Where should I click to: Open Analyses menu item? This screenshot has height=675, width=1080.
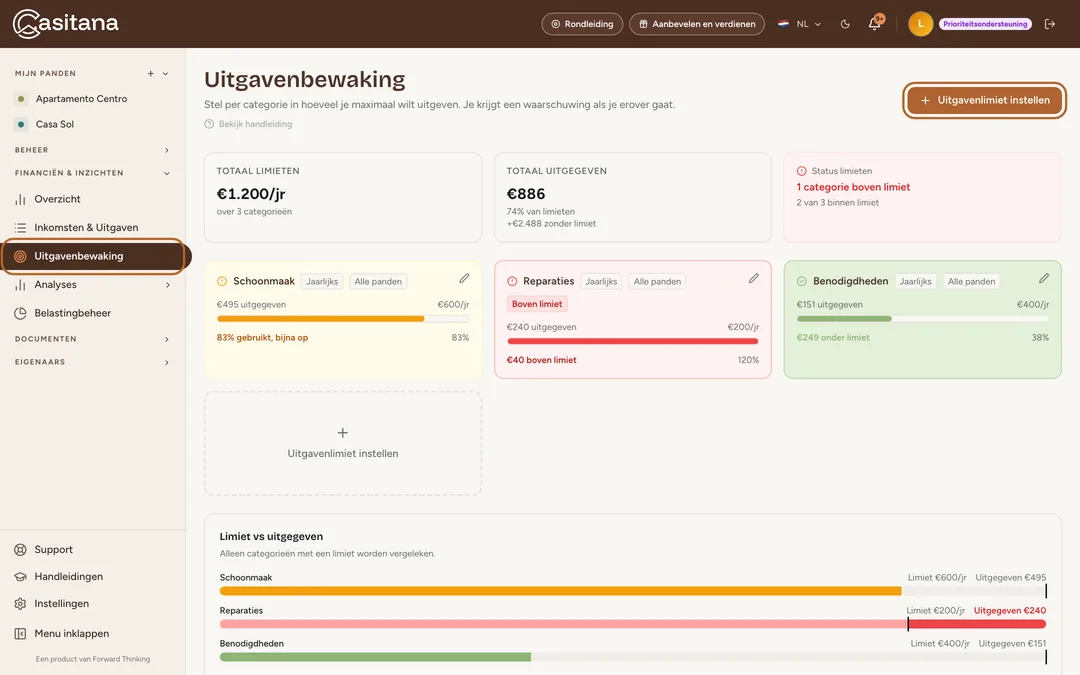[55, 284]
